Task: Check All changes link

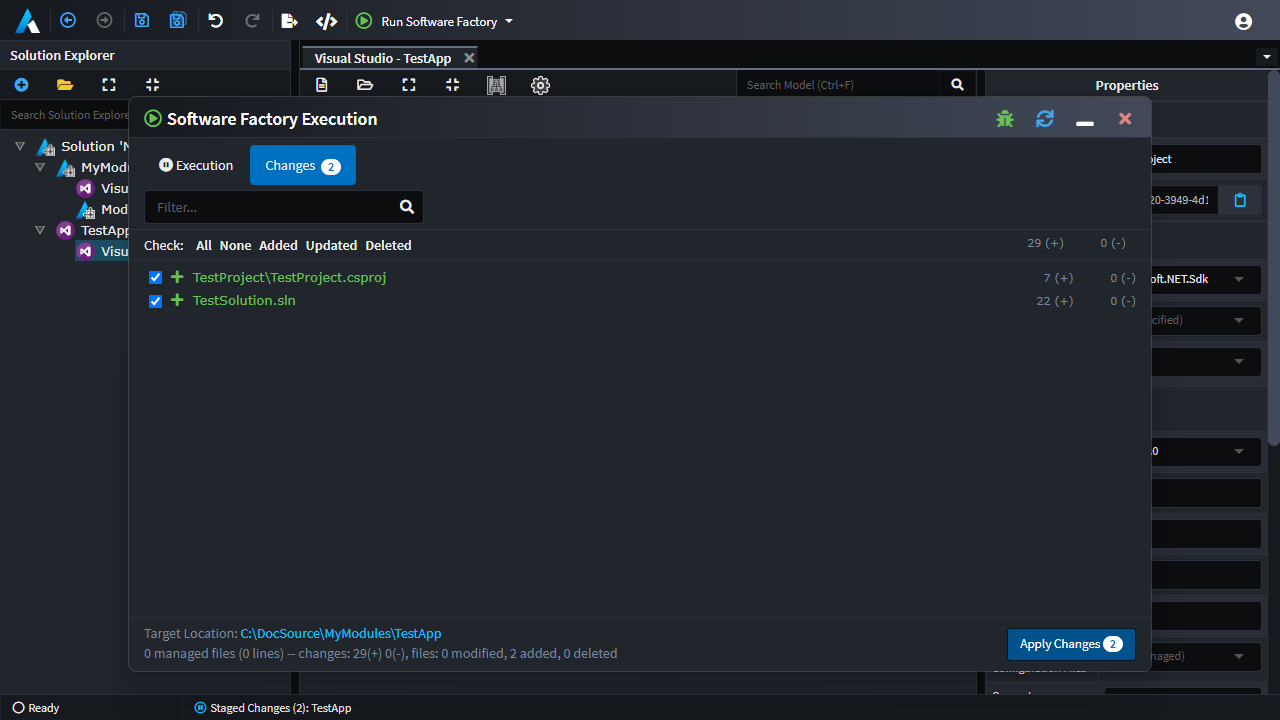Action: [x=204, y=245]
